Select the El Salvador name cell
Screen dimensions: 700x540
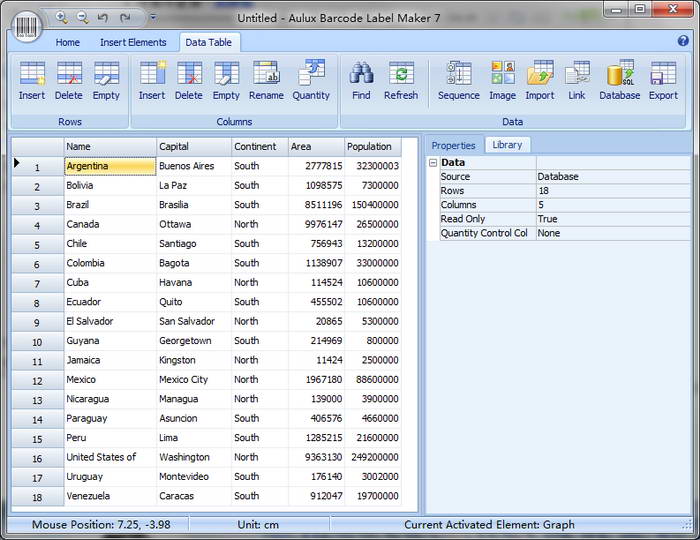coord(110,321)
